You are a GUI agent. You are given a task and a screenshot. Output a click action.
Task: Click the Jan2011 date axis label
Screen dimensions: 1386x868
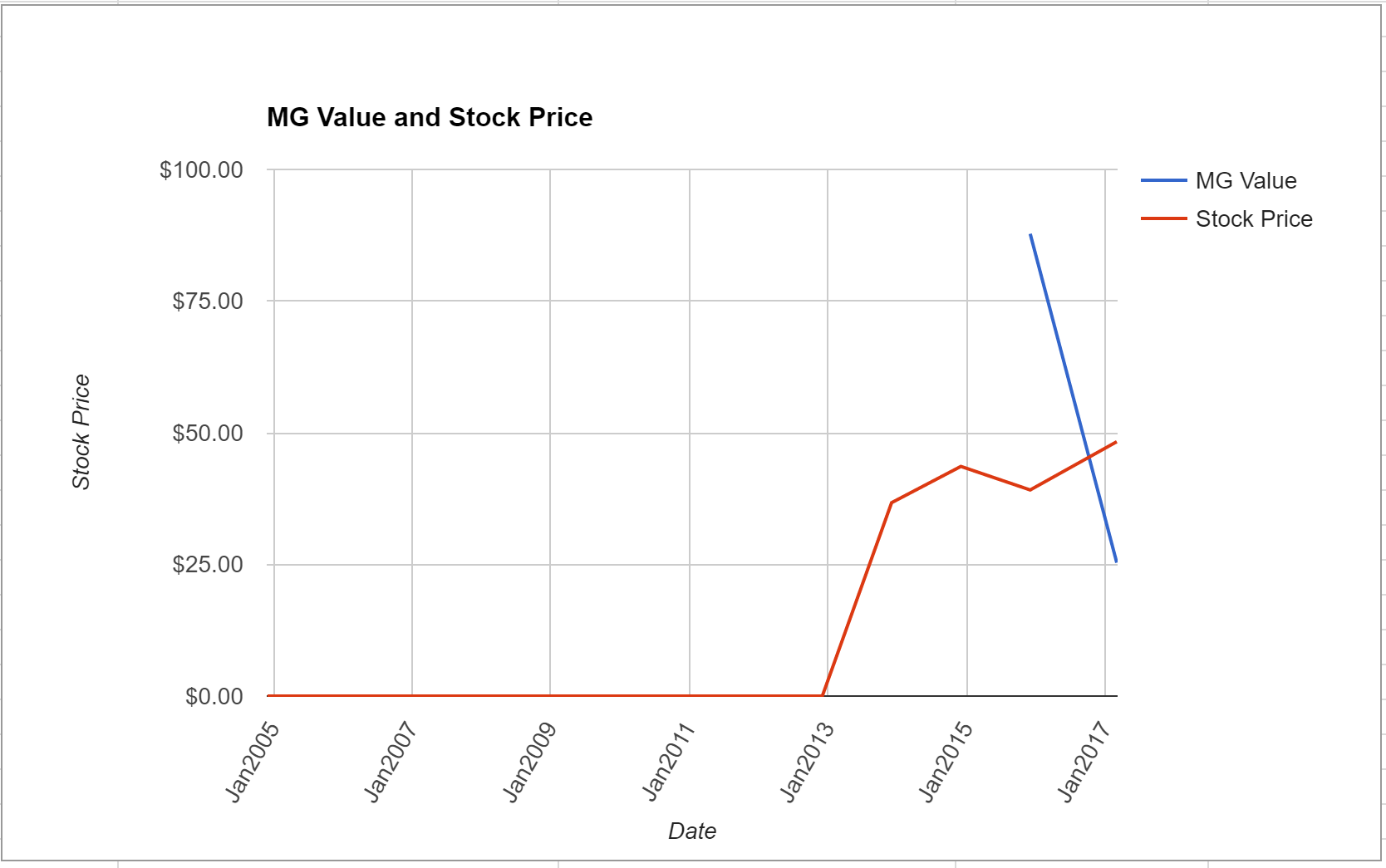pyautogui.click(x=668, y=763)
